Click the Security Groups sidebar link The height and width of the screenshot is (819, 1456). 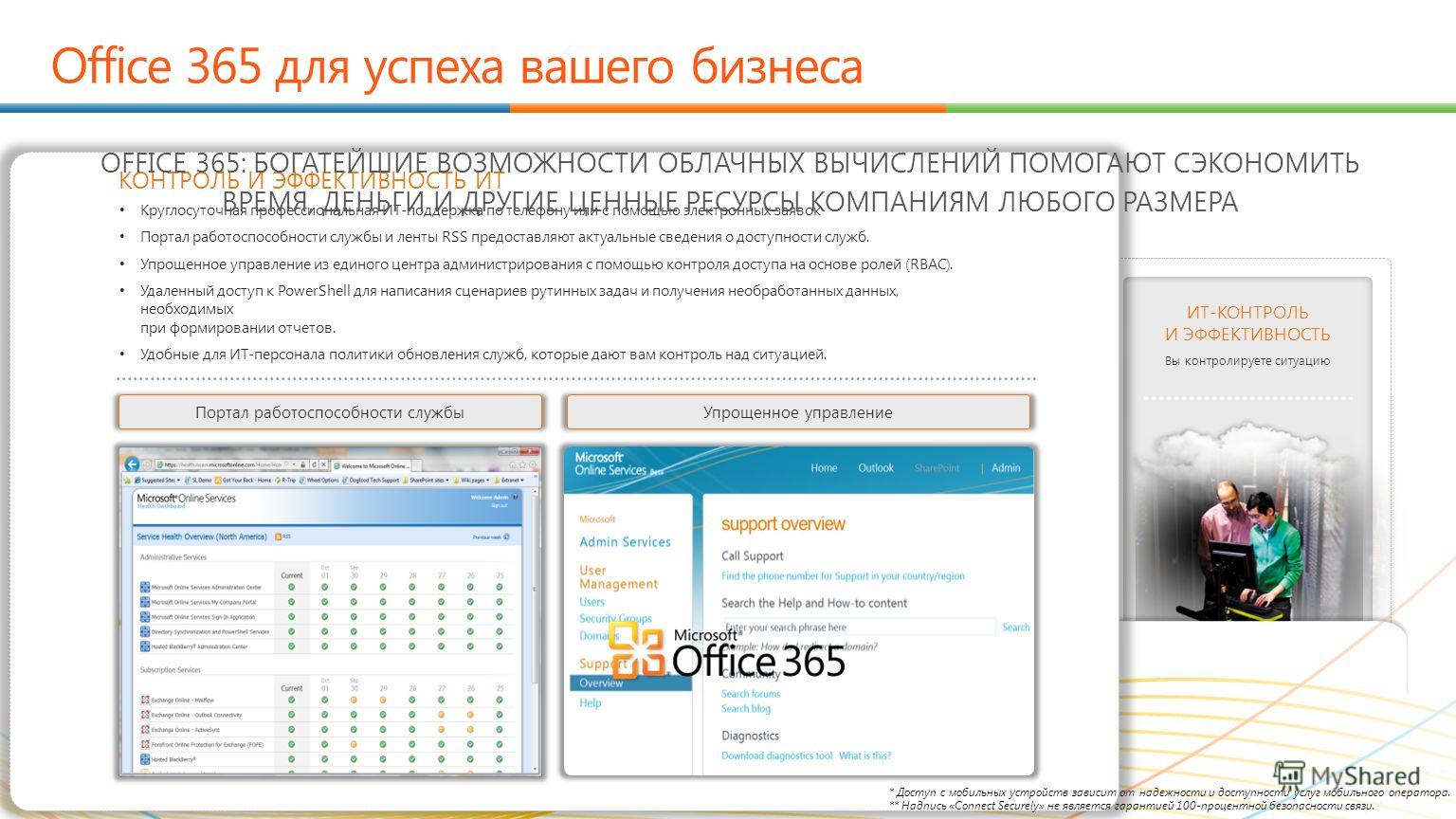(616, 619)
